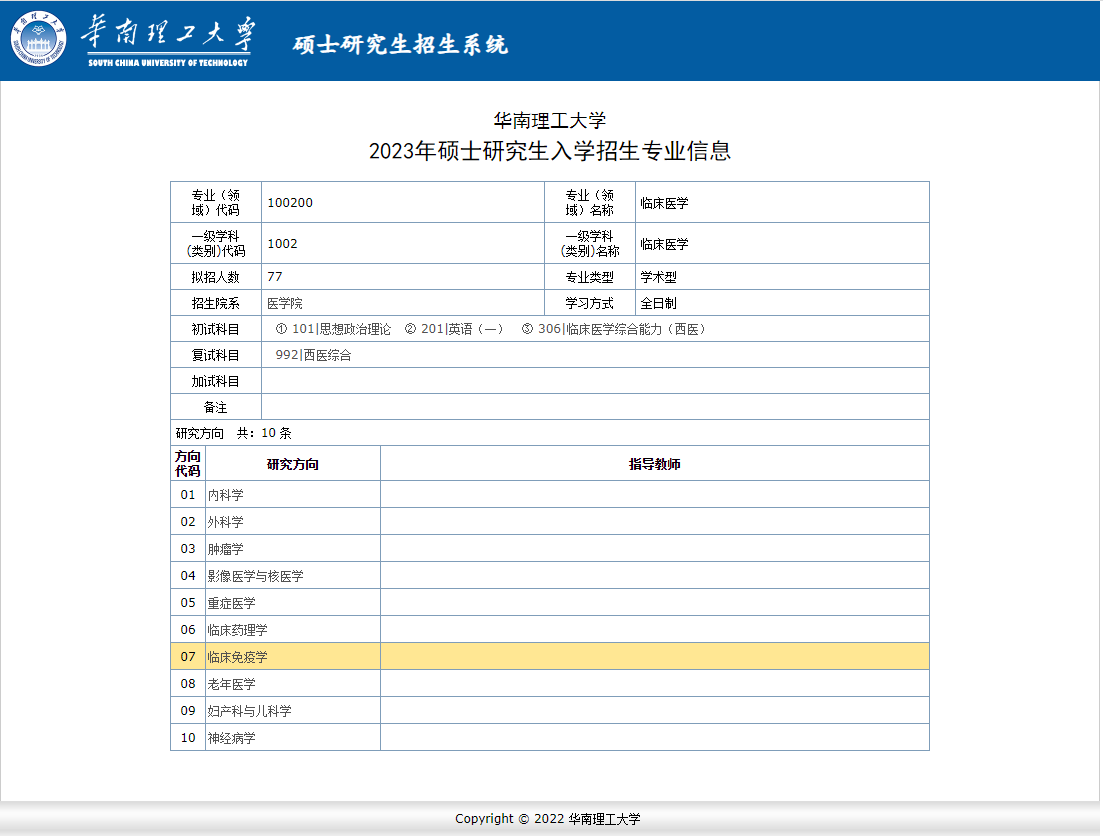The image size is (1103, 836).
Task: Select the 重症医学 research direction
Action: (231, 603)
